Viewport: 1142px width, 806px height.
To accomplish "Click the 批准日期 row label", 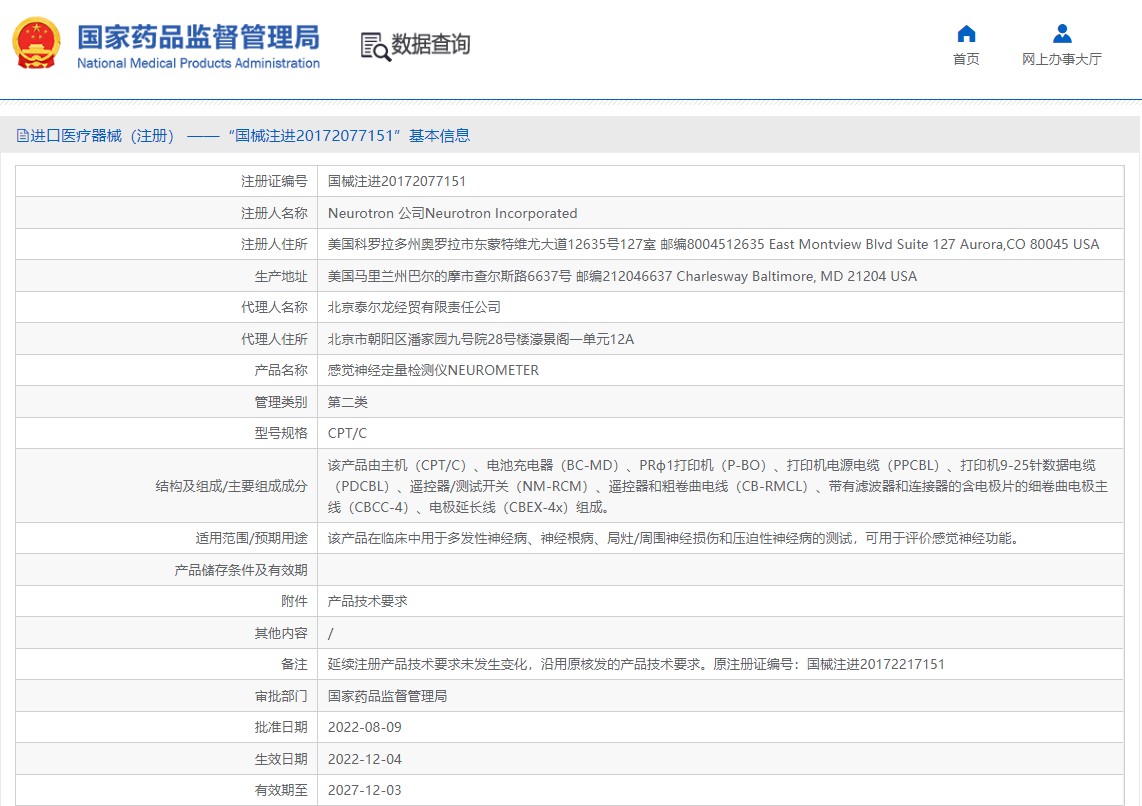I will tap(281, 727).
